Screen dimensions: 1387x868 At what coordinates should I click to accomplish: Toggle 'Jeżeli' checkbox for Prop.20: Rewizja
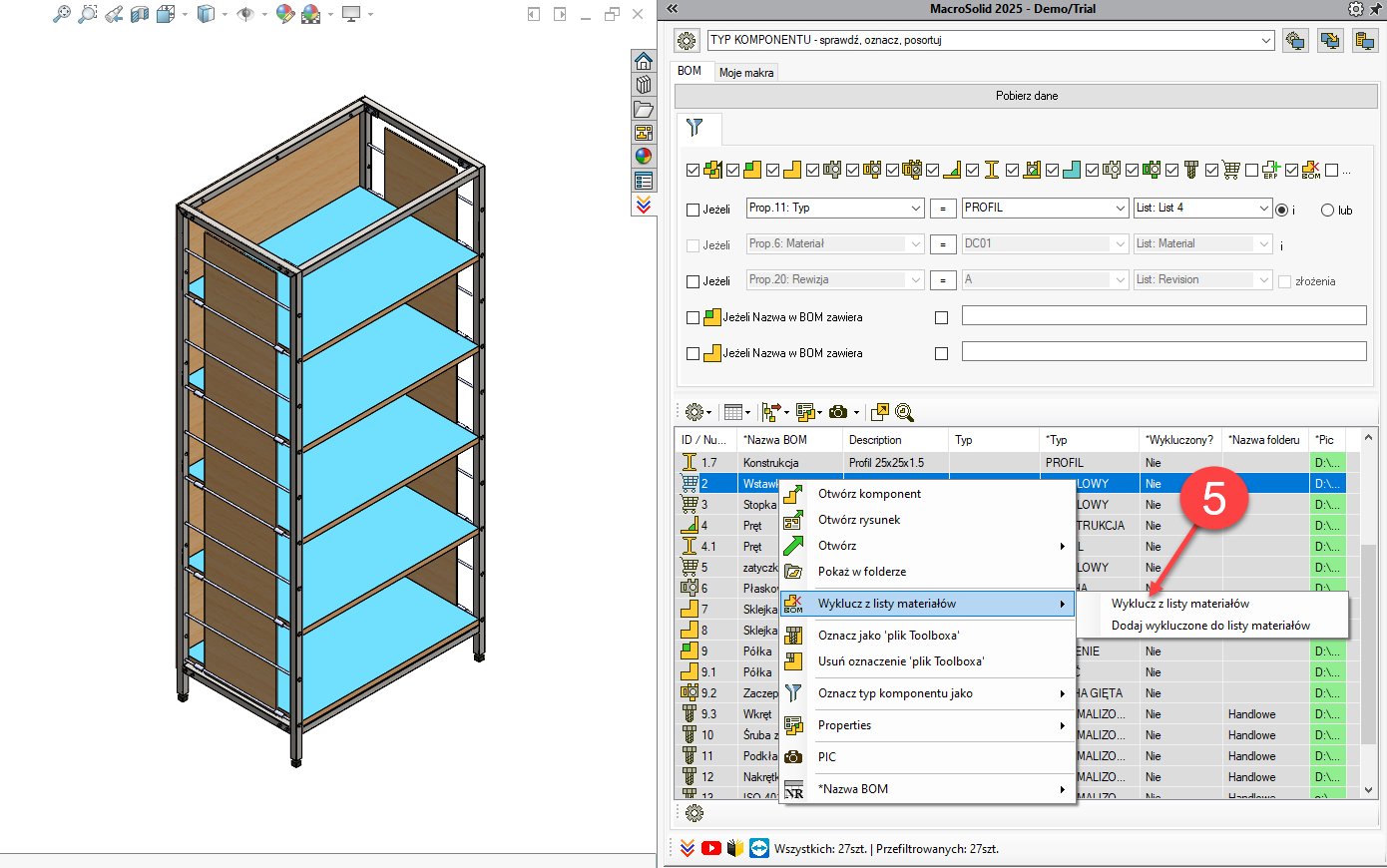coord(693,281)
